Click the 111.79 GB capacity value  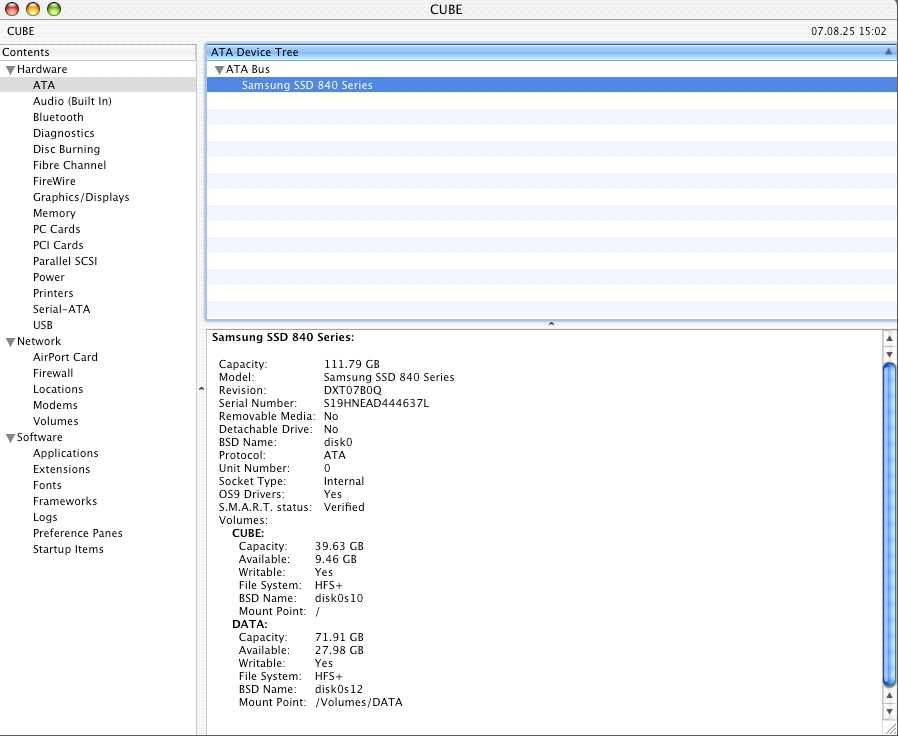(x=351, y=364)
